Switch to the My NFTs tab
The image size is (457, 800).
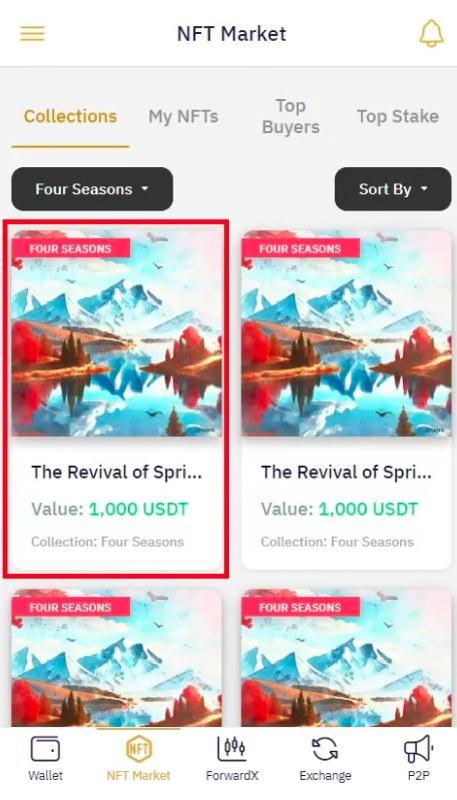pyautogui.click(x=184, y=116)
